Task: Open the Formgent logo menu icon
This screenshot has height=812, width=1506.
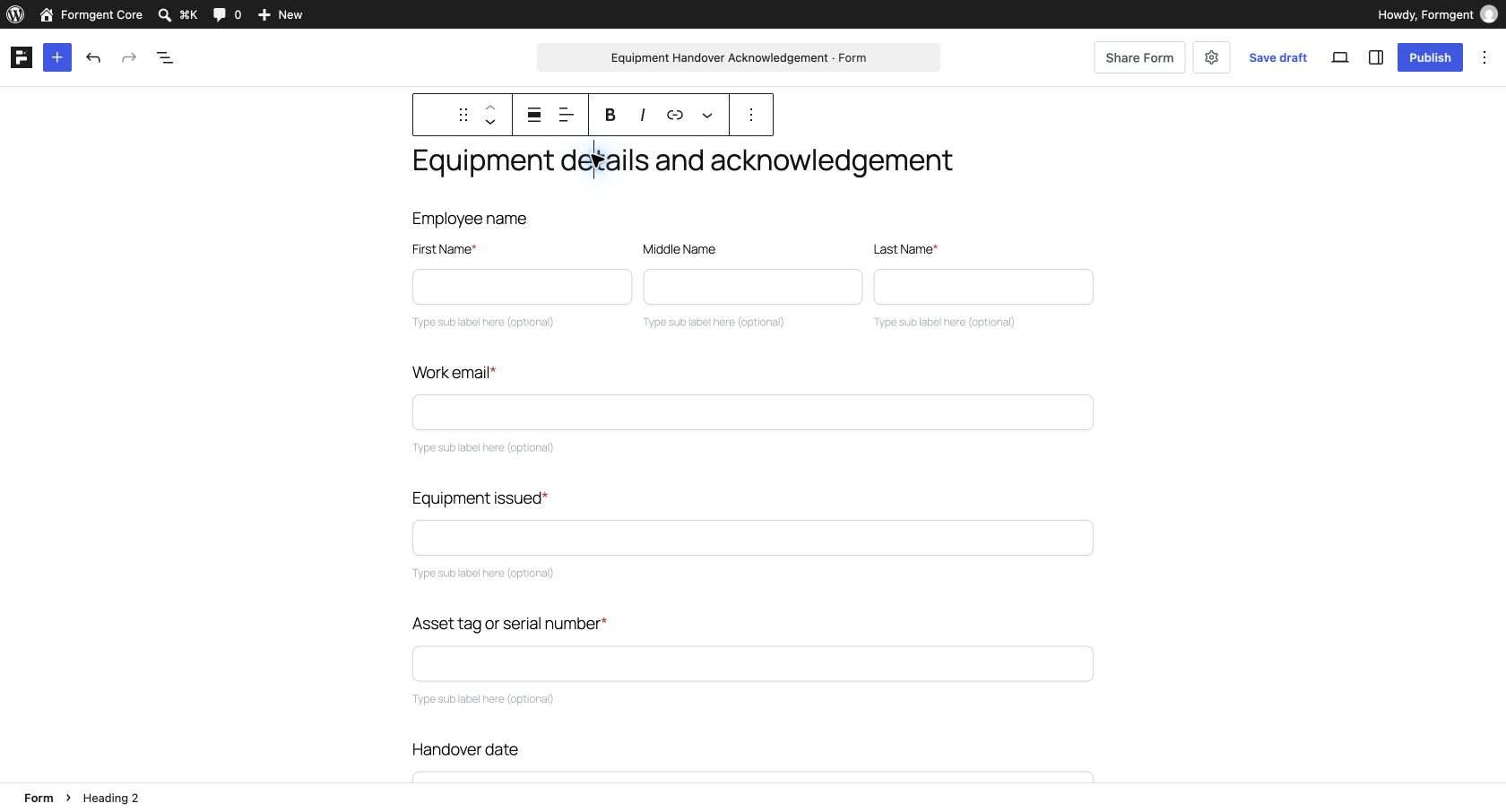Action: [x=22, y=57]
